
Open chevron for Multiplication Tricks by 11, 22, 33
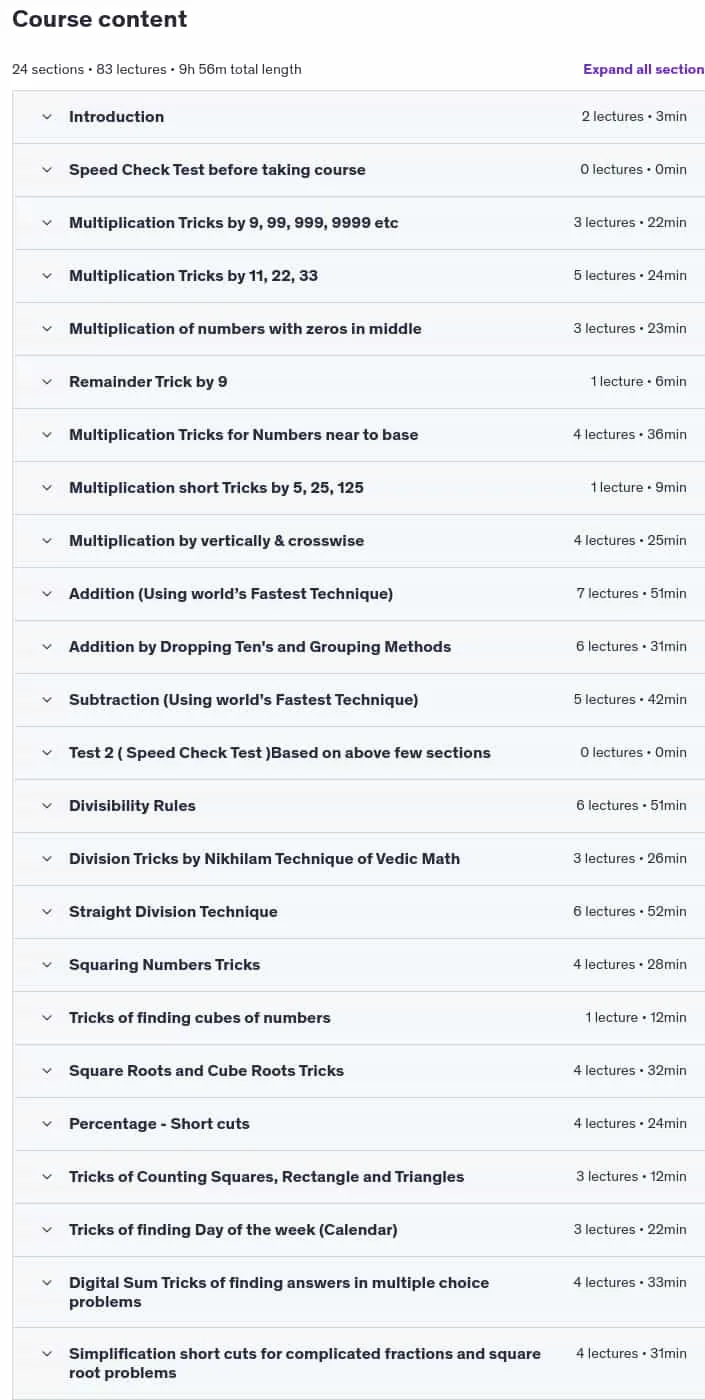pos(46,276)
